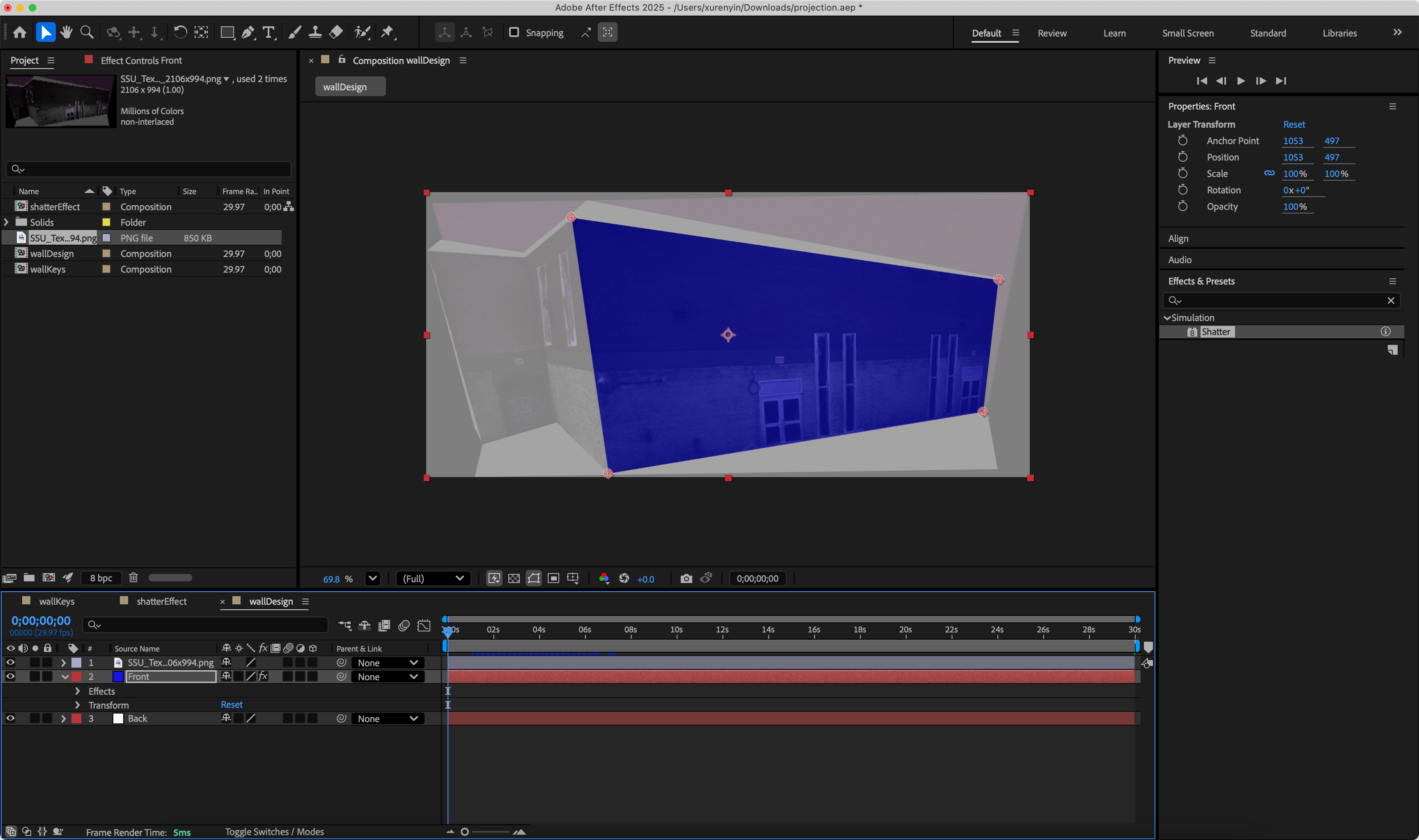
Task: Toggle visibility of the Back layer
Action: [10, 718]
